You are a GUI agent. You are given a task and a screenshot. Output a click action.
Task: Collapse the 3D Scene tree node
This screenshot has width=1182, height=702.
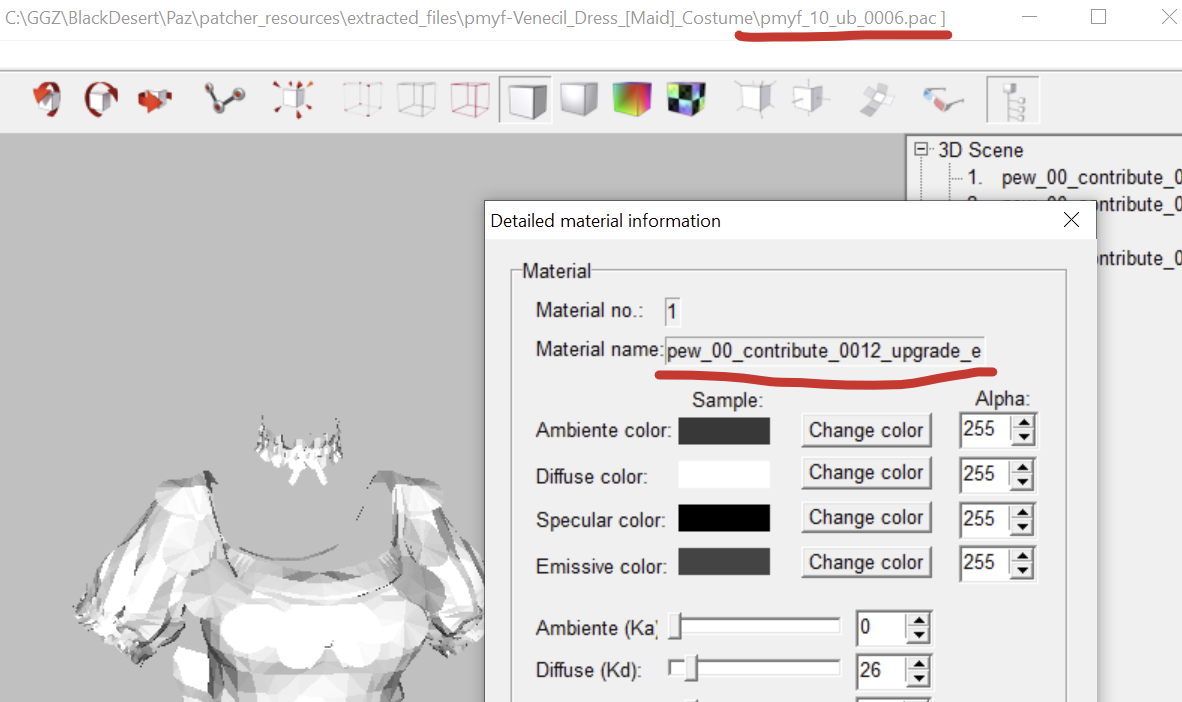[921, 150]
